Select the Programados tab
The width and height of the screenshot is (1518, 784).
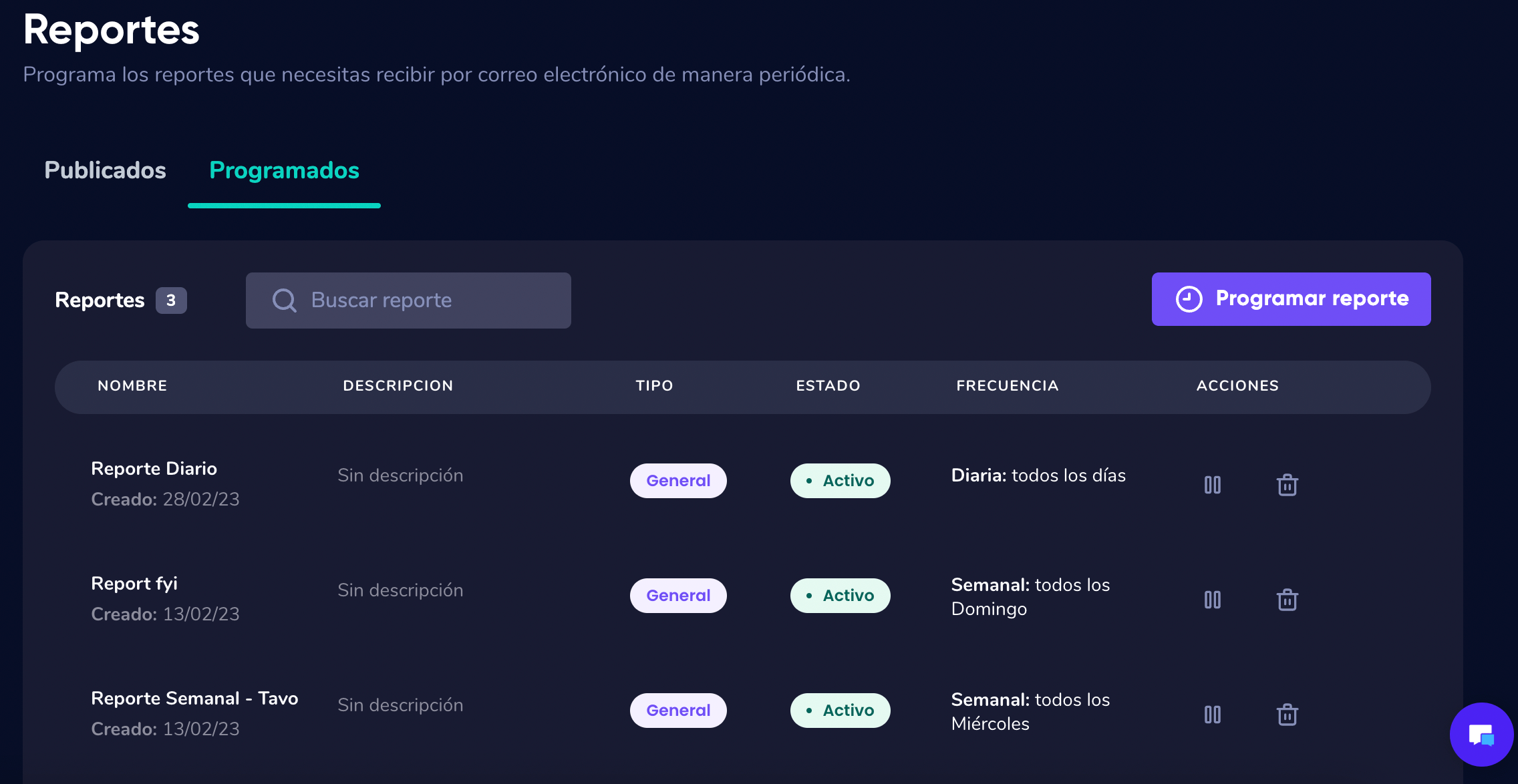pyautogui.click(x=284, y=171)
